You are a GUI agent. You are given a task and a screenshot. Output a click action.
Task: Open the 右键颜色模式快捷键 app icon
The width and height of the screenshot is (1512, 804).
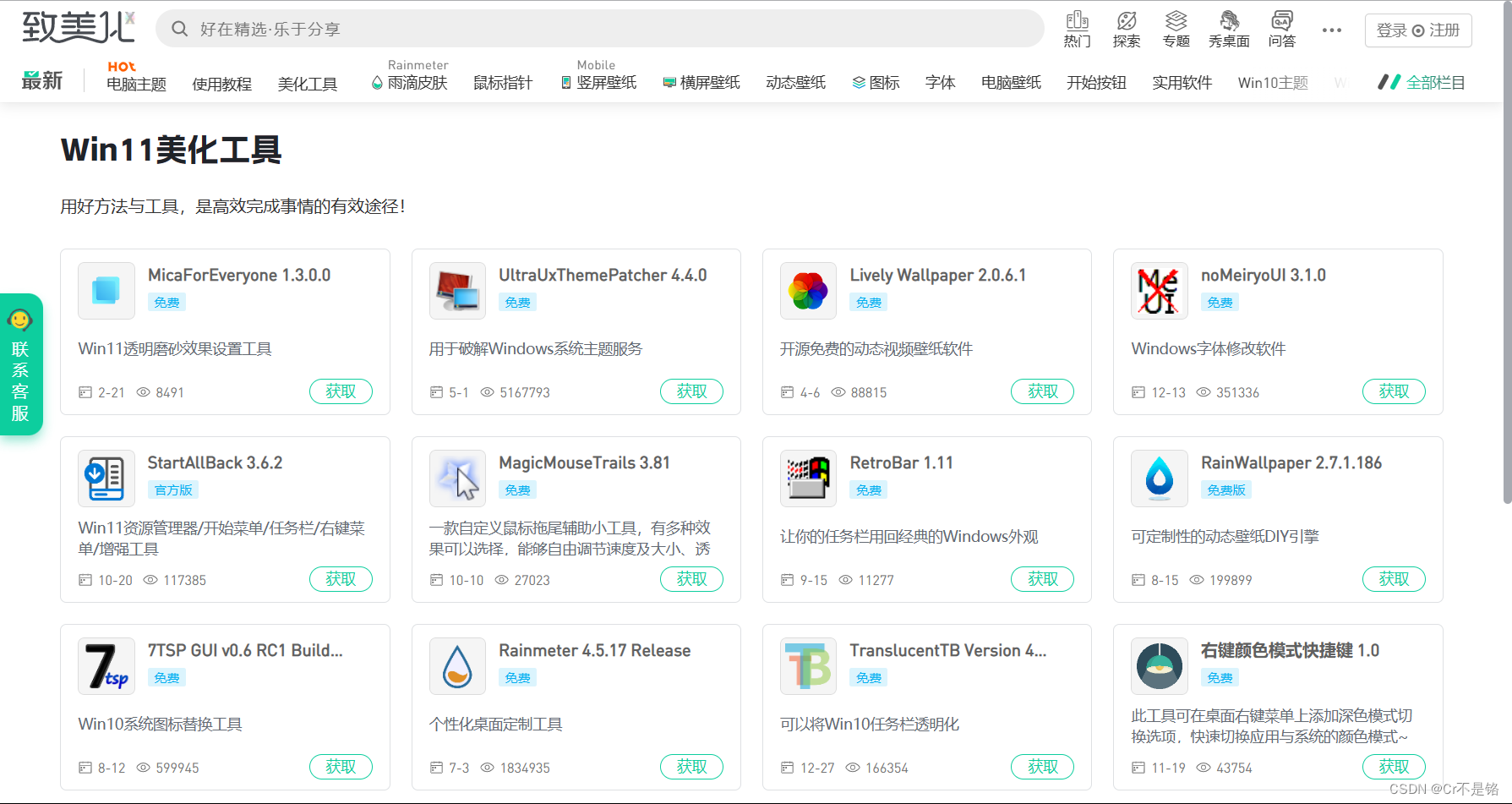(x=1160, y=666)
